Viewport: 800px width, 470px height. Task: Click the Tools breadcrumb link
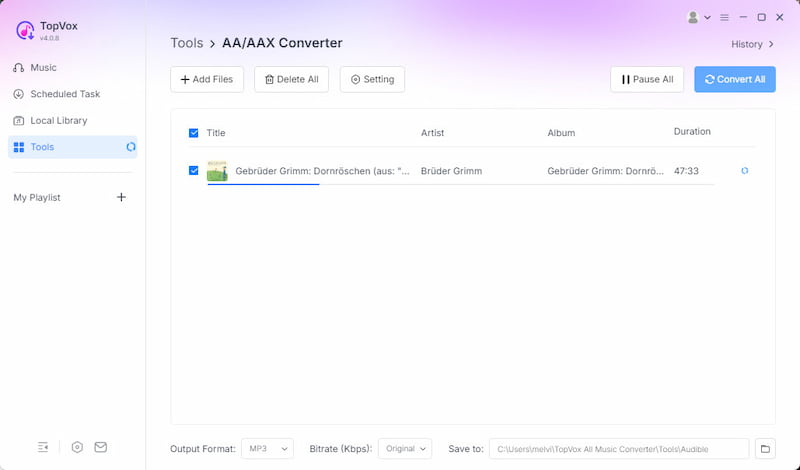pos(187,43)
